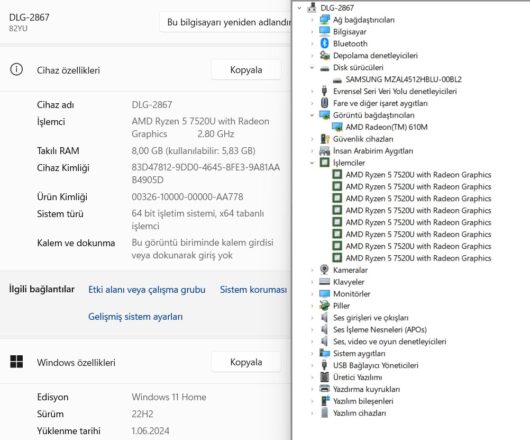Click Bu bilgisayarı yeniden adlandır button
This screenshot has width=530, height=440.
point(225,22)
